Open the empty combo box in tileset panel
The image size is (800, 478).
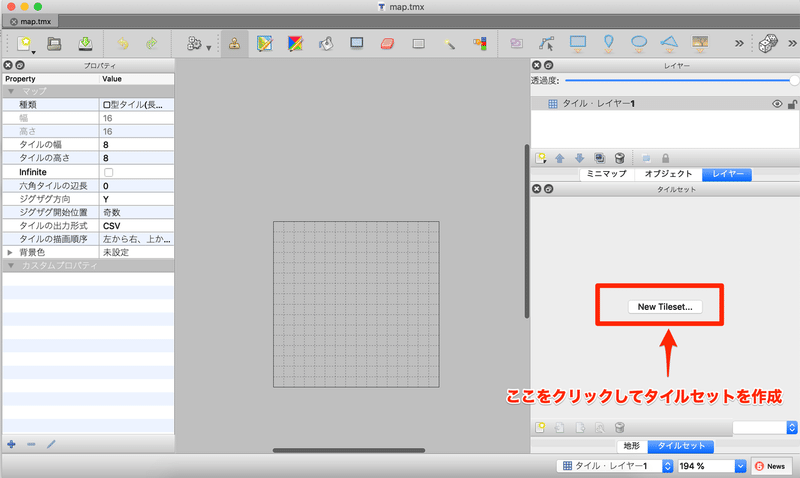(x=765, y=427)
